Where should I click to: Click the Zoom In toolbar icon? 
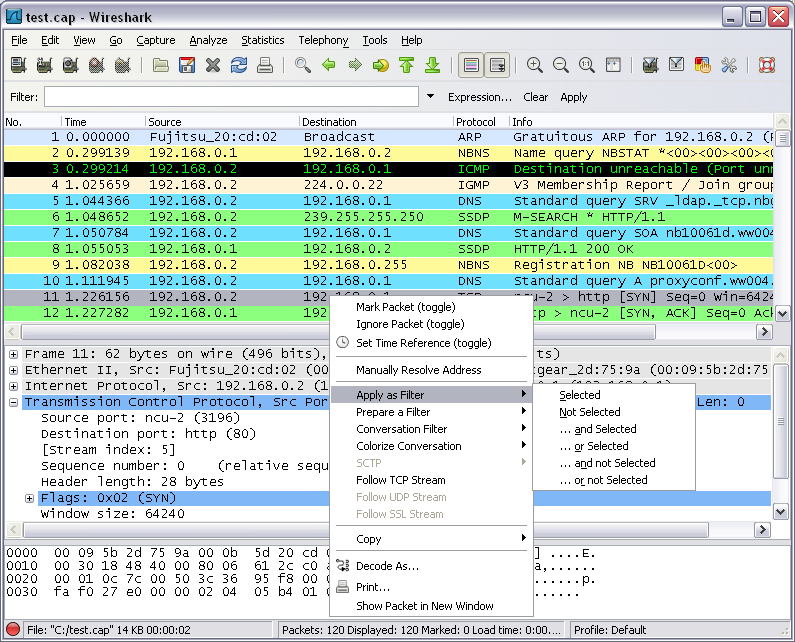[535, 66]
